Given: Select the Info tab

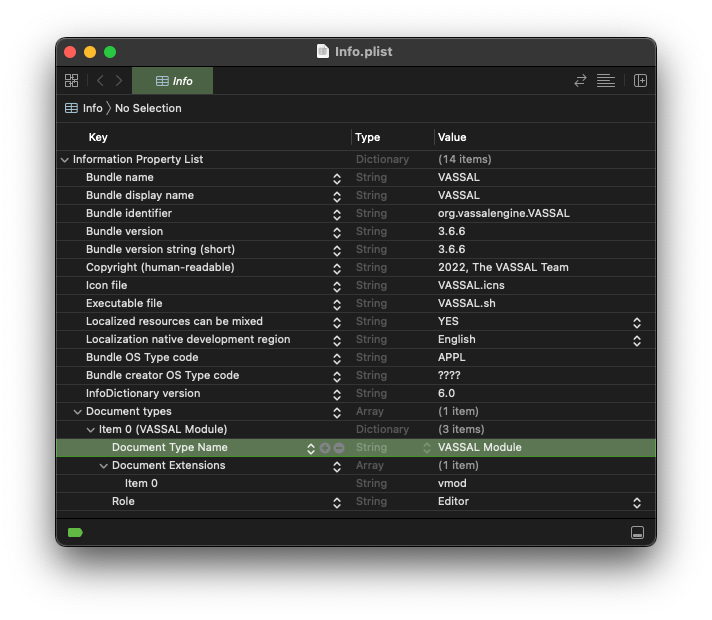Looking at the screenshot, I should (173, 81).
